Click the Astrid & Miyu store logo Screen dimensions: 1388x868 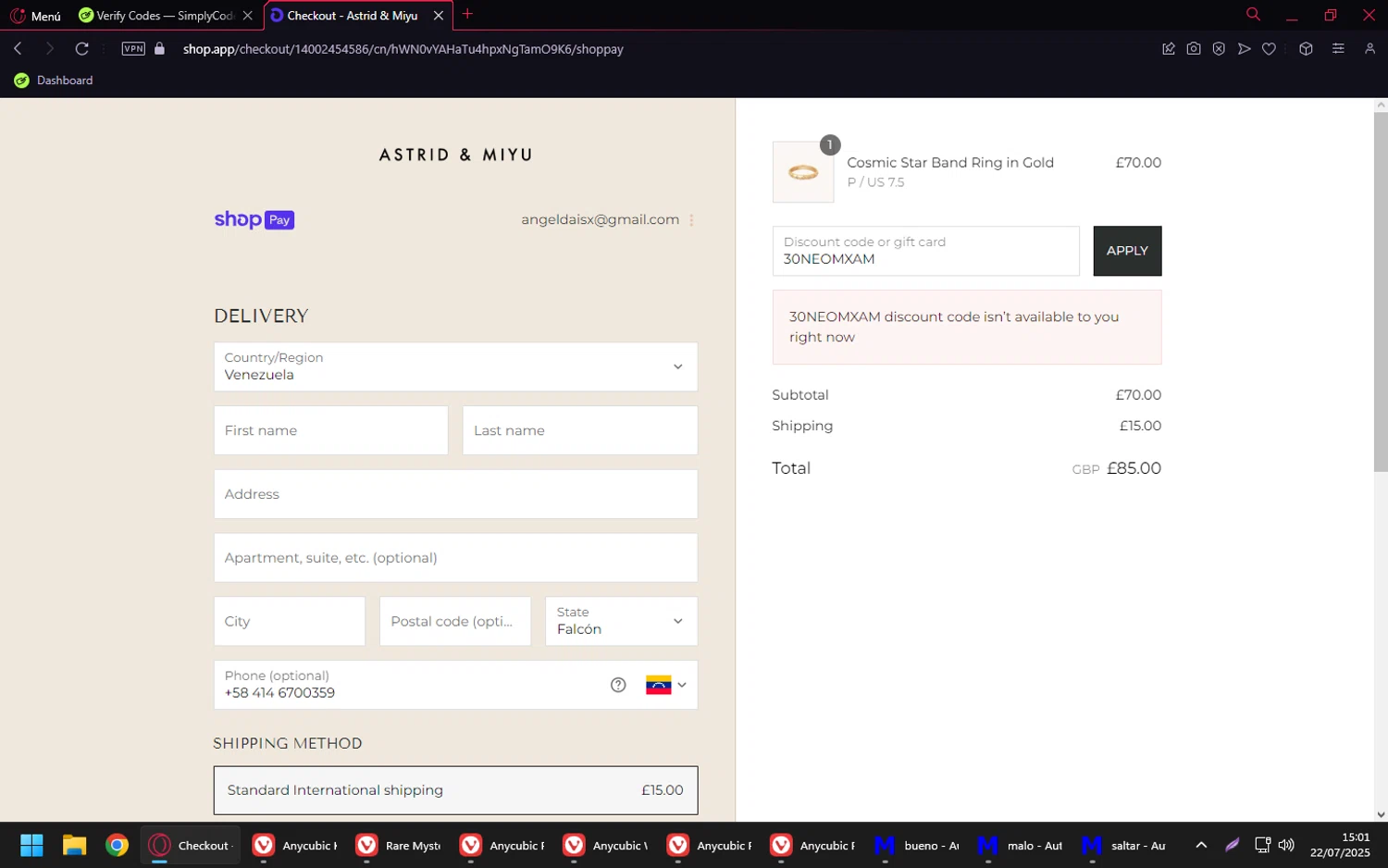tap(455, 155)
